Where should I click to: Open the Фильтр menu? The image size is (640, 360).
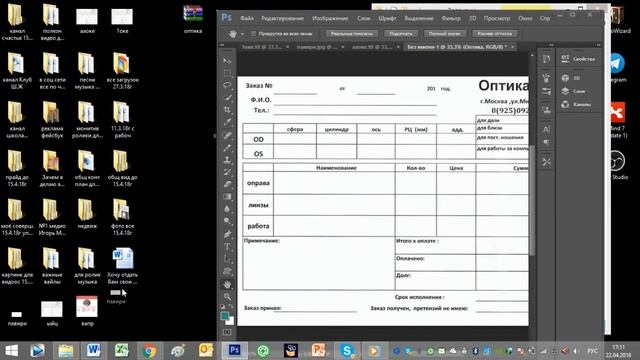point(451,18)
